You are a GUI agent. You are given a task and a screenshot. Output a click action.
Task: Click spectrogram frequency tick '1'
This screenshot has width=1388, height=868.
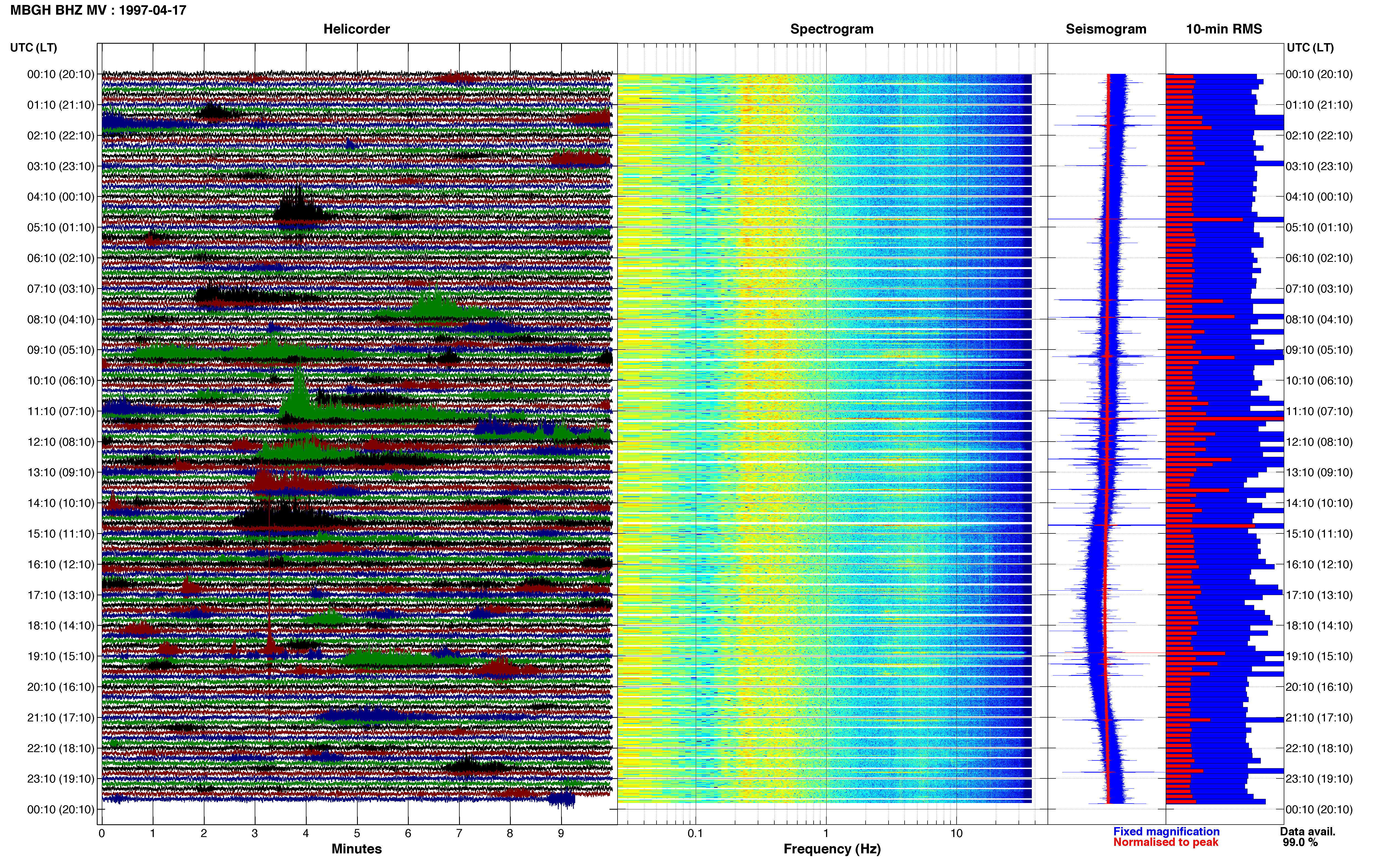pyautogui.click(x=826, y=833)
